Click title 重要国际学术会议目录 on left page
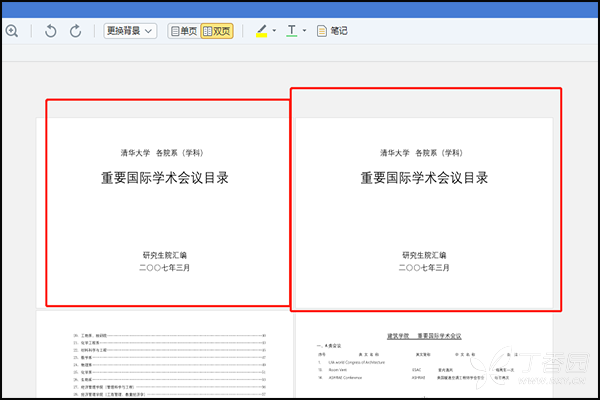600x400 pixels. click(164, 178)
